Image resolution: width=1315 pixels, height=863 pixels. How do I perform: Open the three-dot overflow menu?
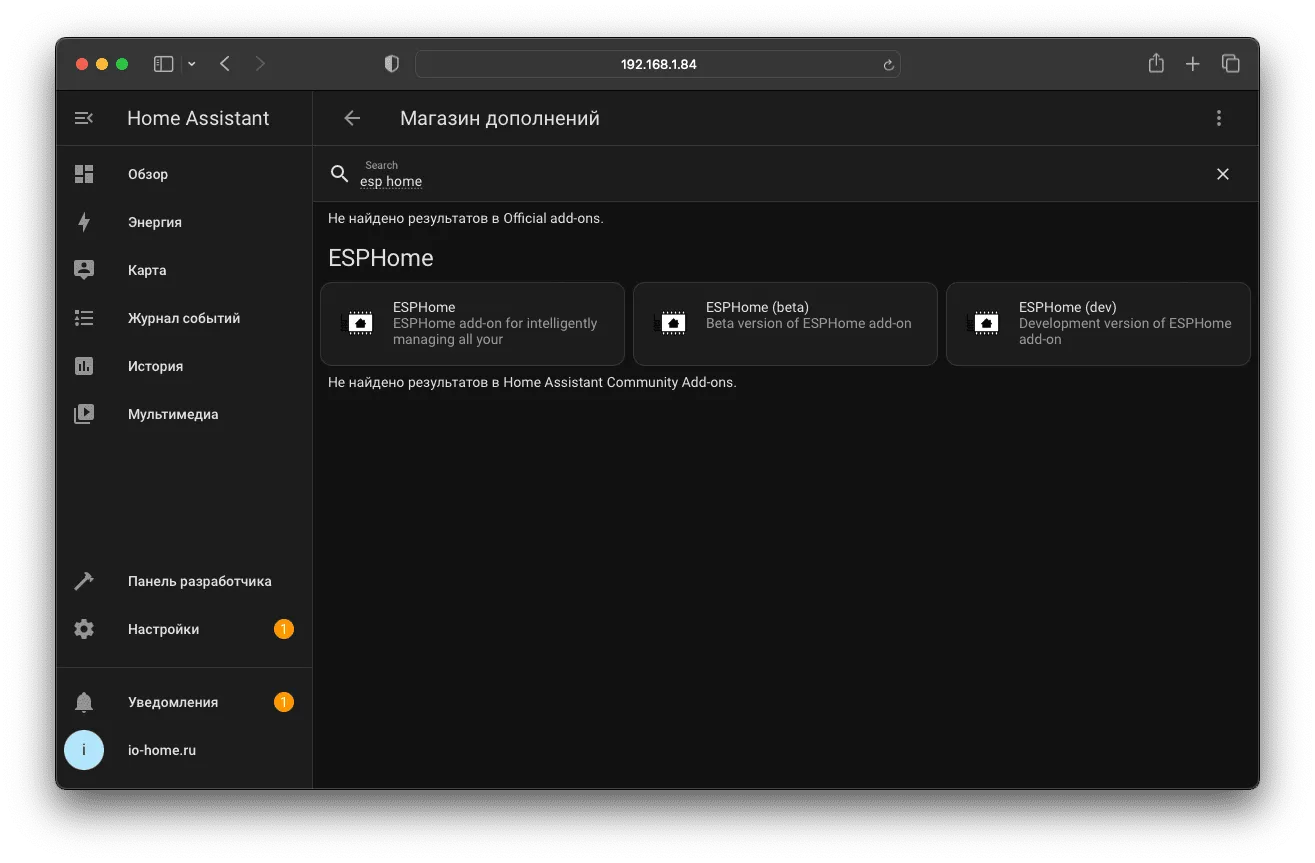[x=1219, y=118]
